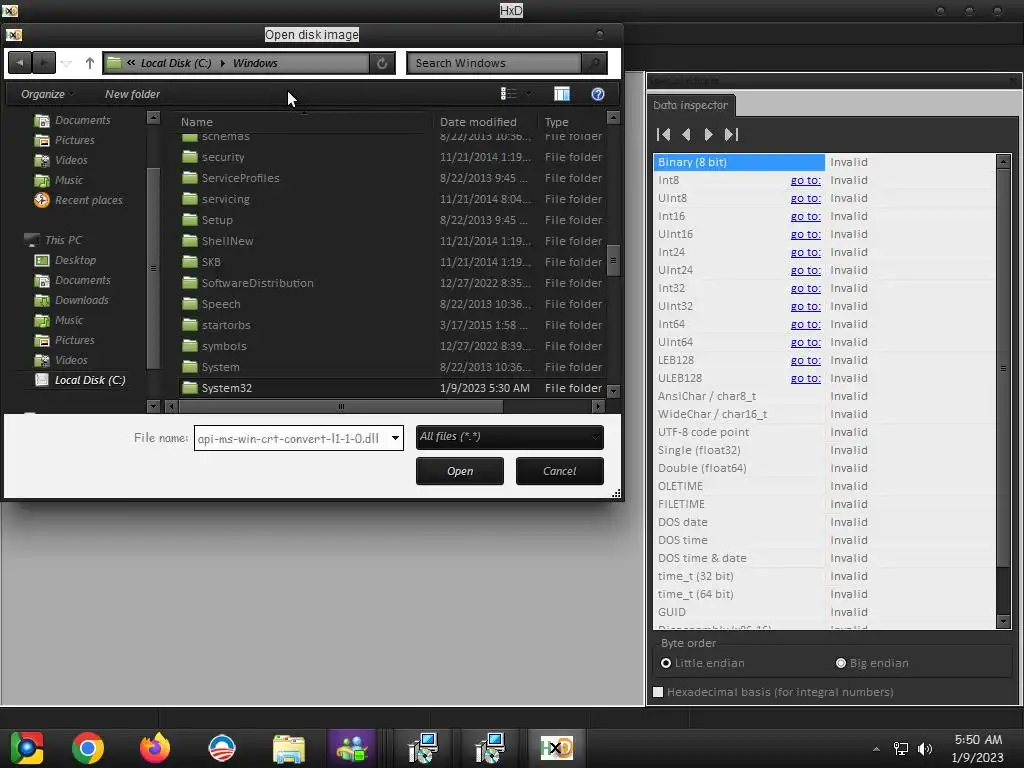Select the GUID row
The width and height of the screenshot is (1024, 768).
(824, 612)
